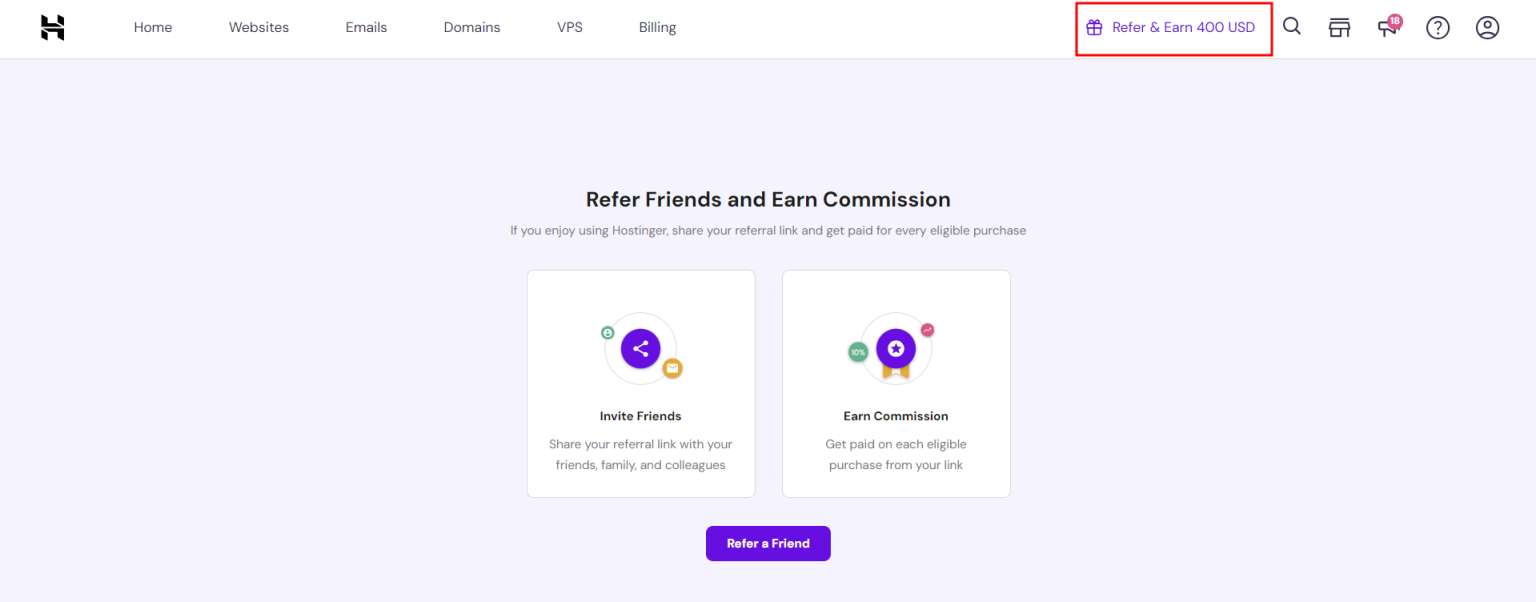This screenshot has width=1536, height=602.
Task: Open the announcements megaphone icon
Action: pos(1387,27)
